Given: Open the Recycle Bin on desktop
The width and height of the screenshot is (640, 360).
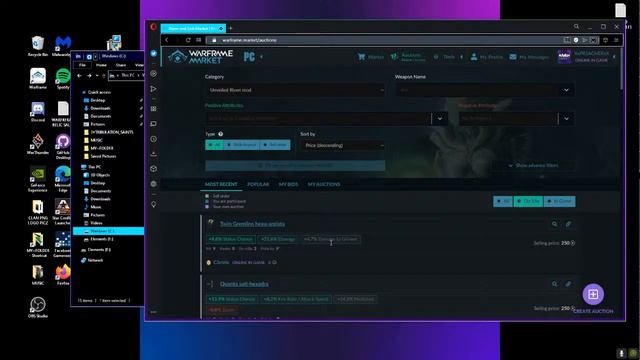Looking at the screenshot, I should 38,46.
